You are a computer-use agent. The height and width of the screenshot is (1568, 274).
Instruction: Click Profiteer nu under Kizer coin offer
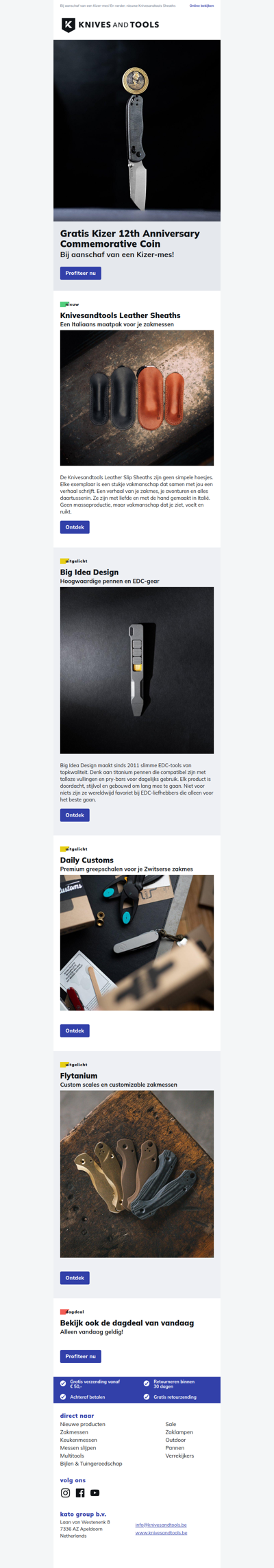(x=81, y=273)
